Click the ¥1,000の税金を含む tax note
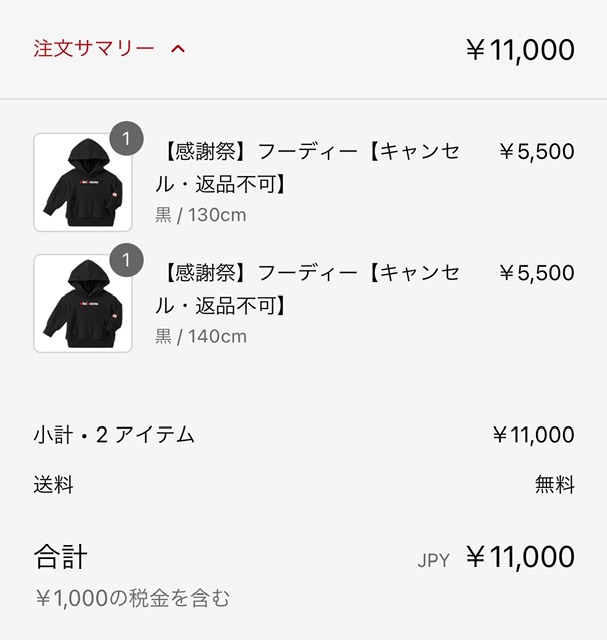607x640 pixels. coord(132,599)
